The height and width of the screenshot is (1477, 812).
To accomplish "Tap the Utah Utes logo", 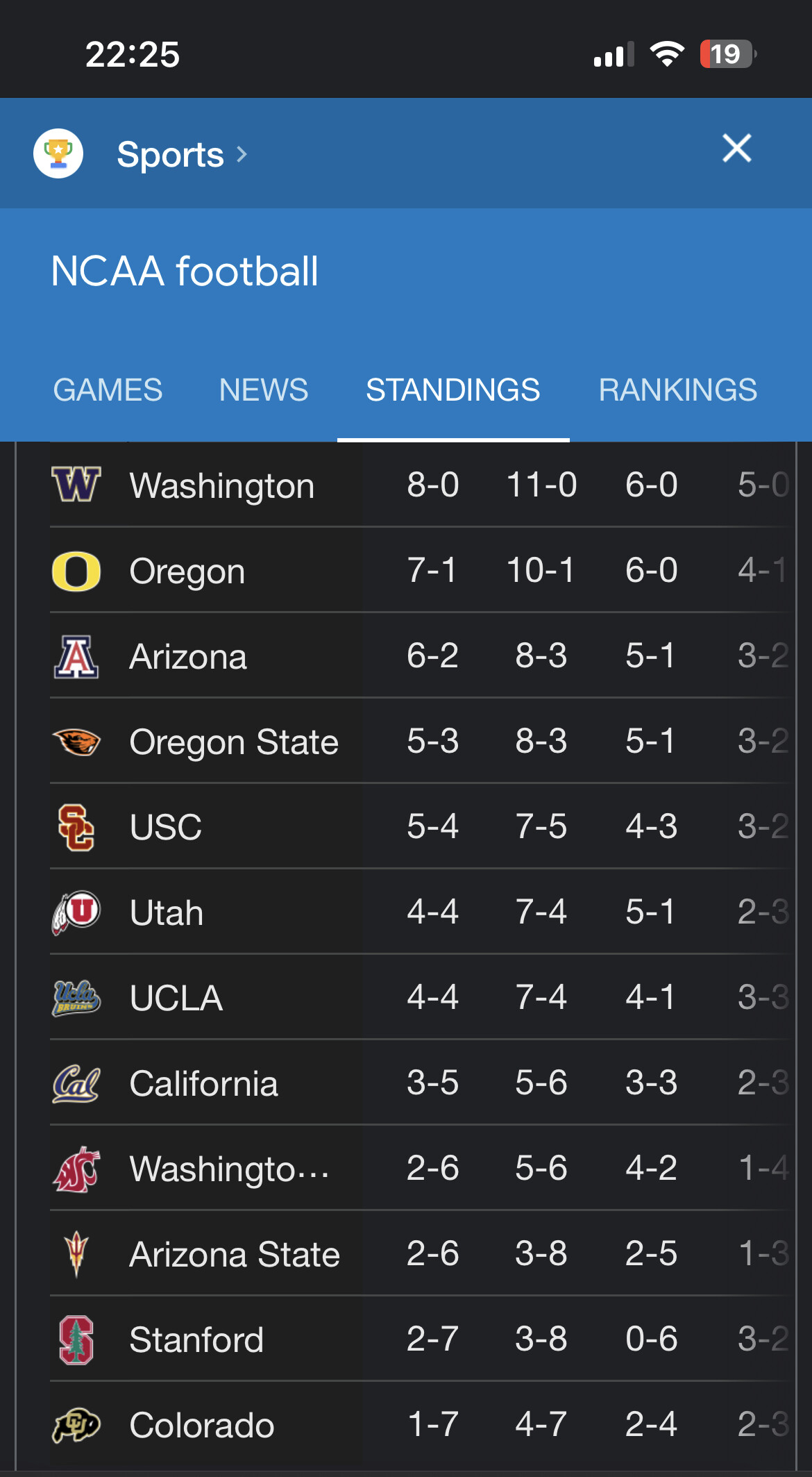I will (76, 912).
